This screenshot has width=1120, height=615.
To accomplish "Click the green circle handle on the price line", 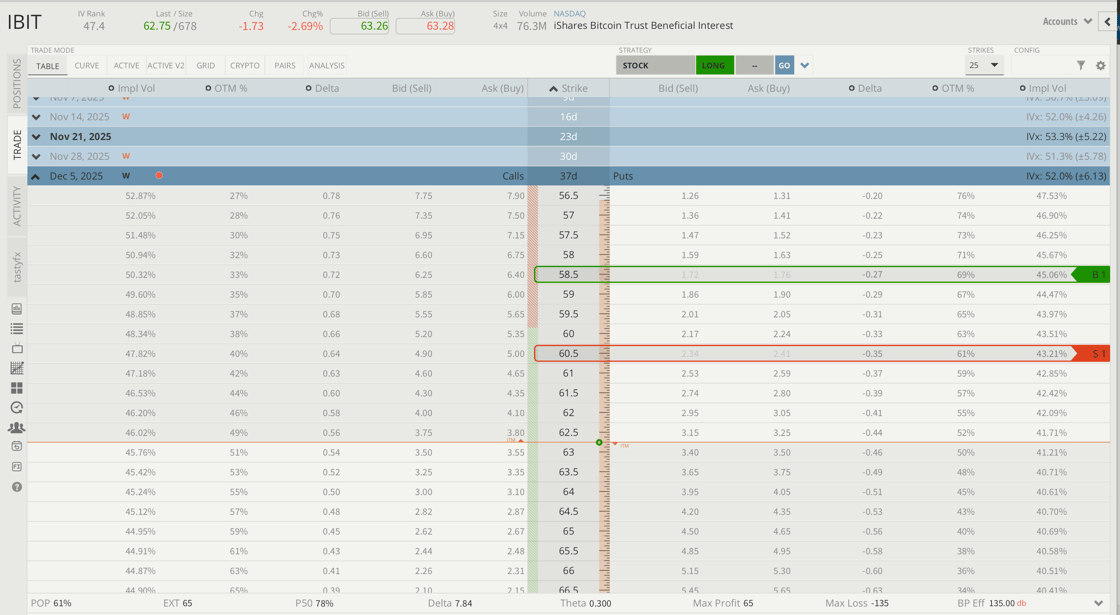I will [x=599, y=442].
